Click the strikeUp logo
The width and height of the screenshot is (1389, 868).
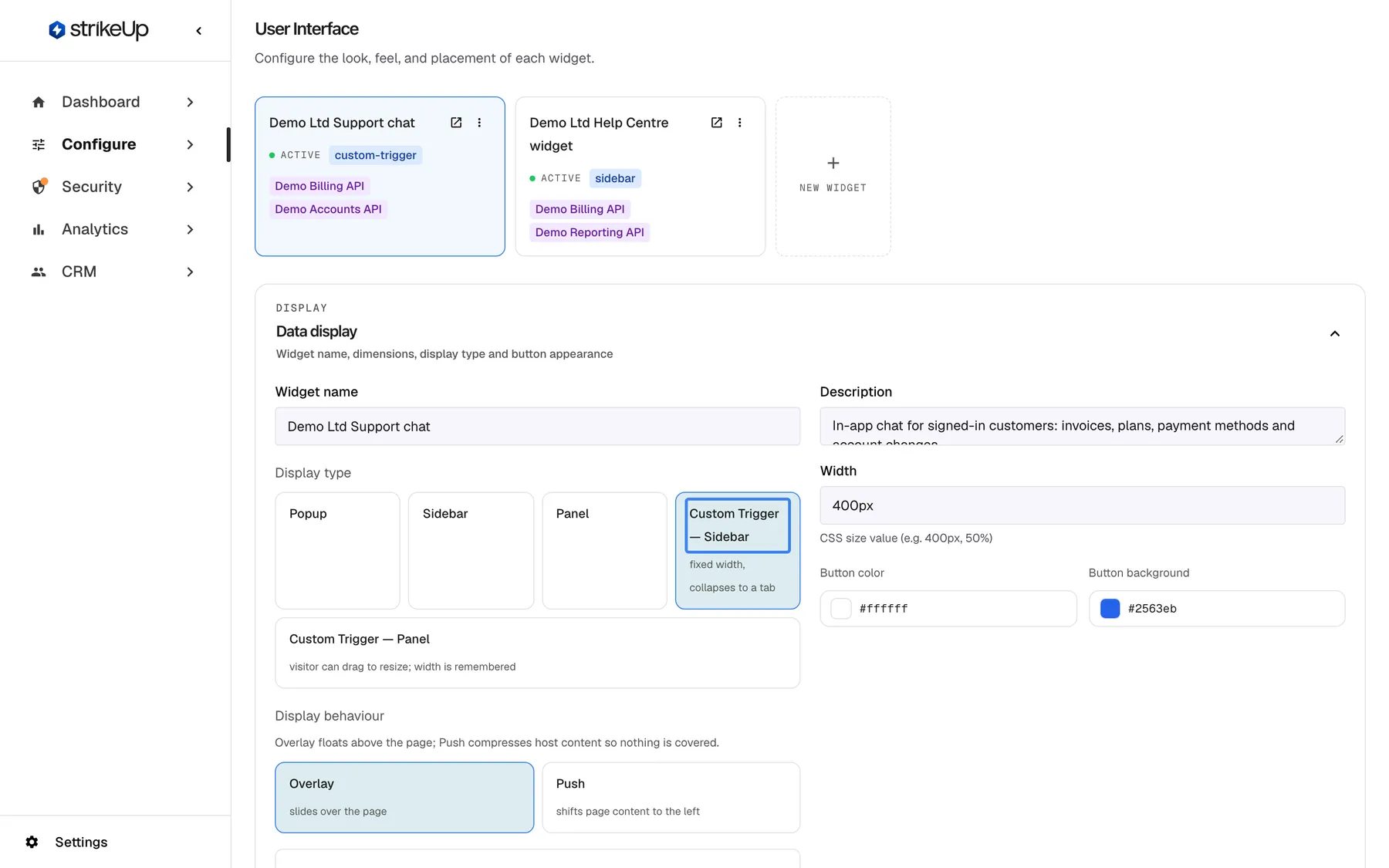click(99, 30)
